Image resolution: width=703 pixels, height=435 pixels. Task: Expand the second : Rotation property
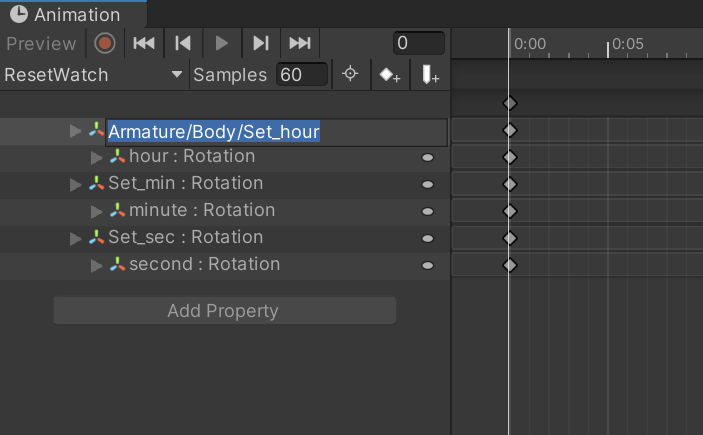click(x=96, y=265)
